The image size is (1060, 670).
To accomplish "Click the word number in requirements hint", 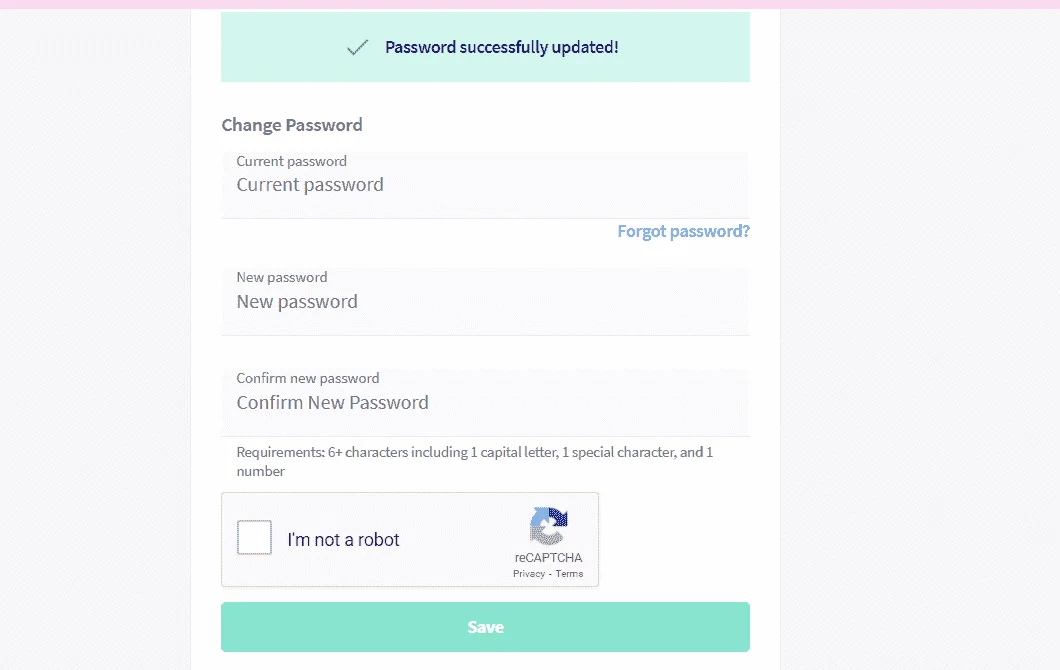I will click(261, 471).
